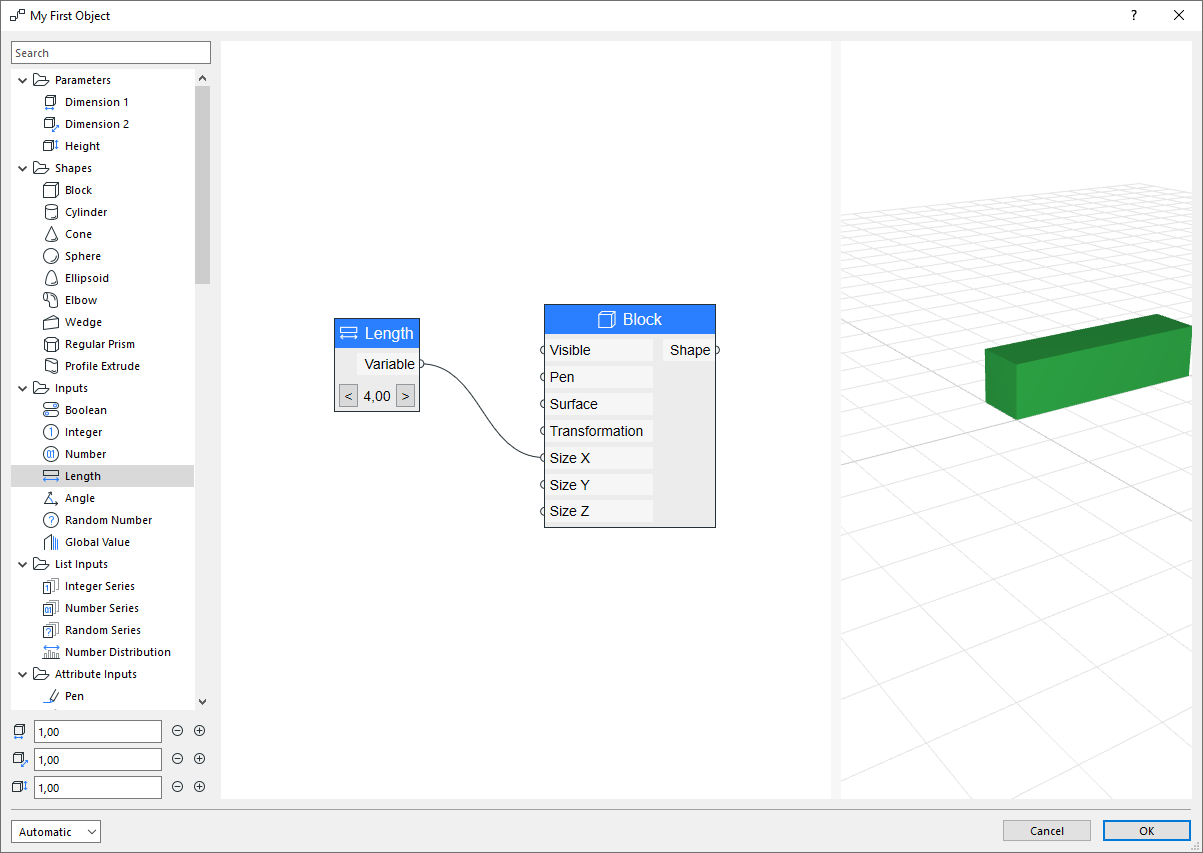Click the Variable output on Length node
The height and width of the screenshot is (853, 1203).
(421, 364)
